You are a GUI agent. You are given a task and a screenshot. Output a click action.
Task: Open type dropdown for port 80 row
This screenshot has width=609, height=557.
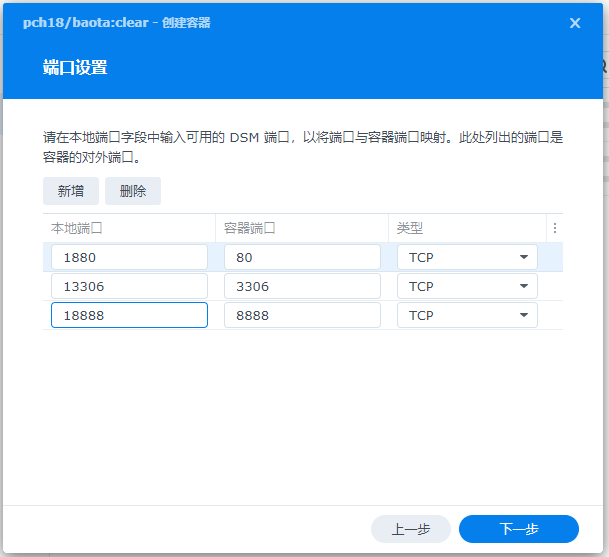tap(467, 257)
